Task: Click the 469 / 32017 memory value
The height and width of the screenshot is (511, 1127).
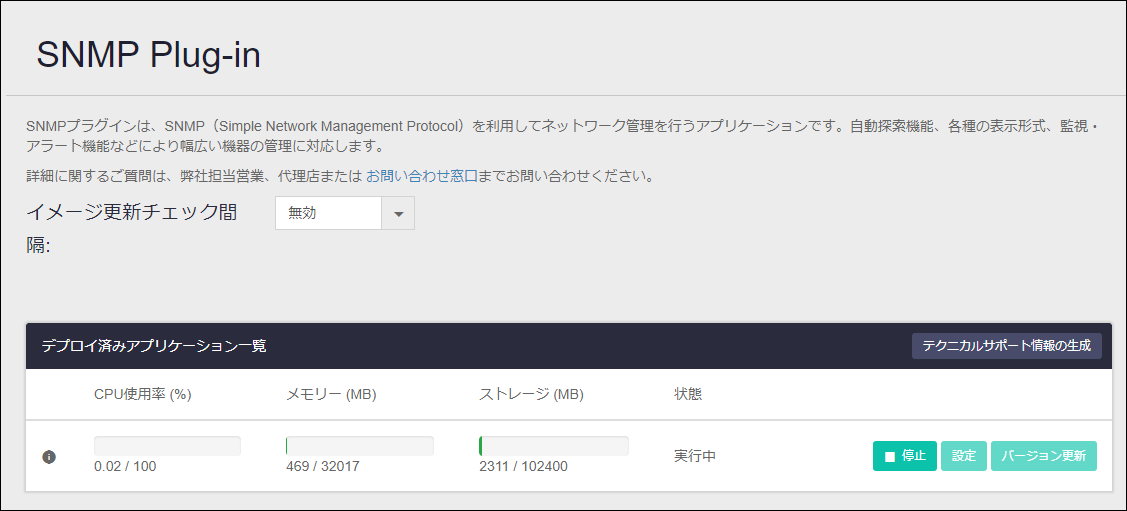Action: tap(323, 466)
